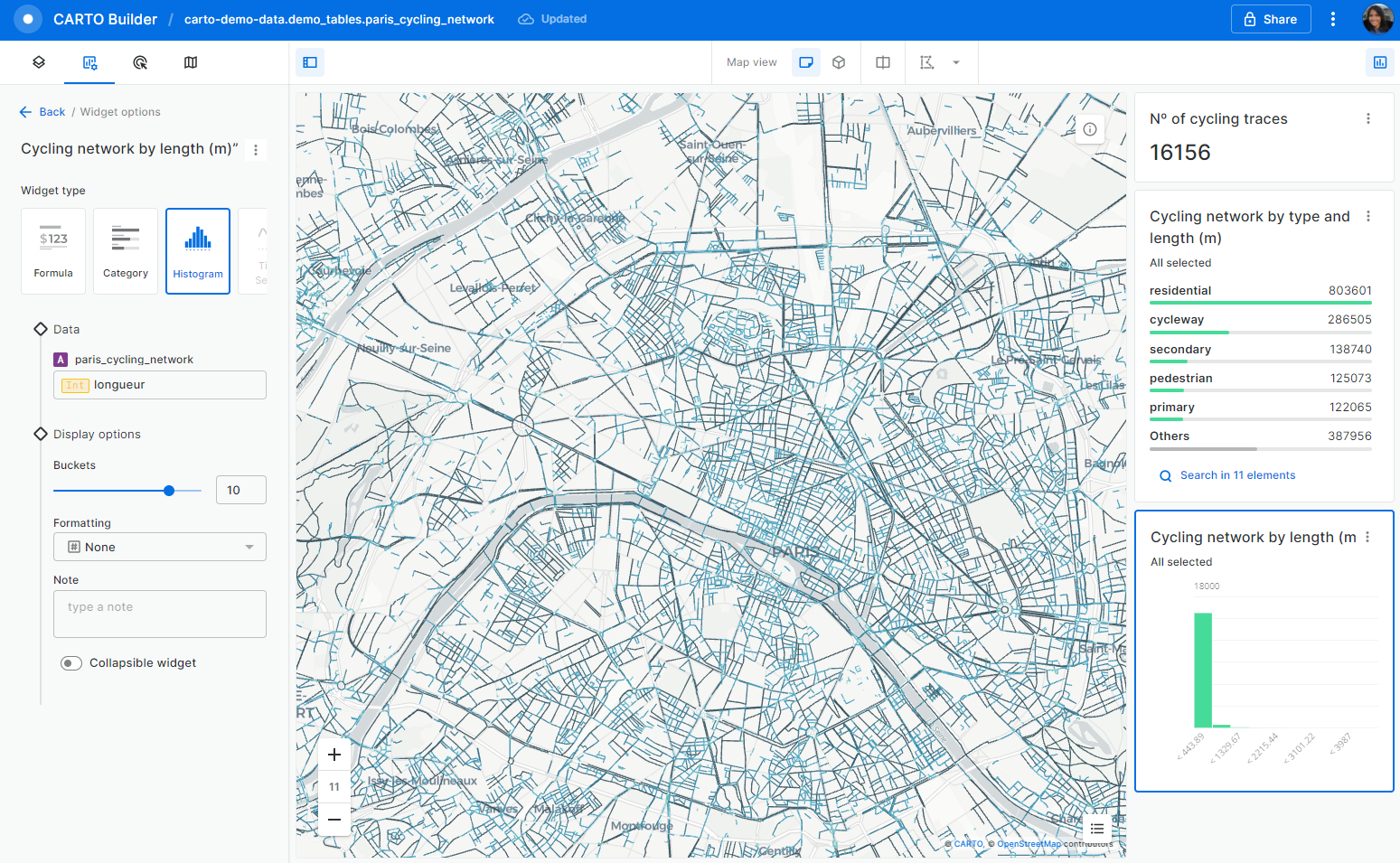Collapse the left sidebar panel
This screenshot has height=863, width=1400.
(310, 62)
